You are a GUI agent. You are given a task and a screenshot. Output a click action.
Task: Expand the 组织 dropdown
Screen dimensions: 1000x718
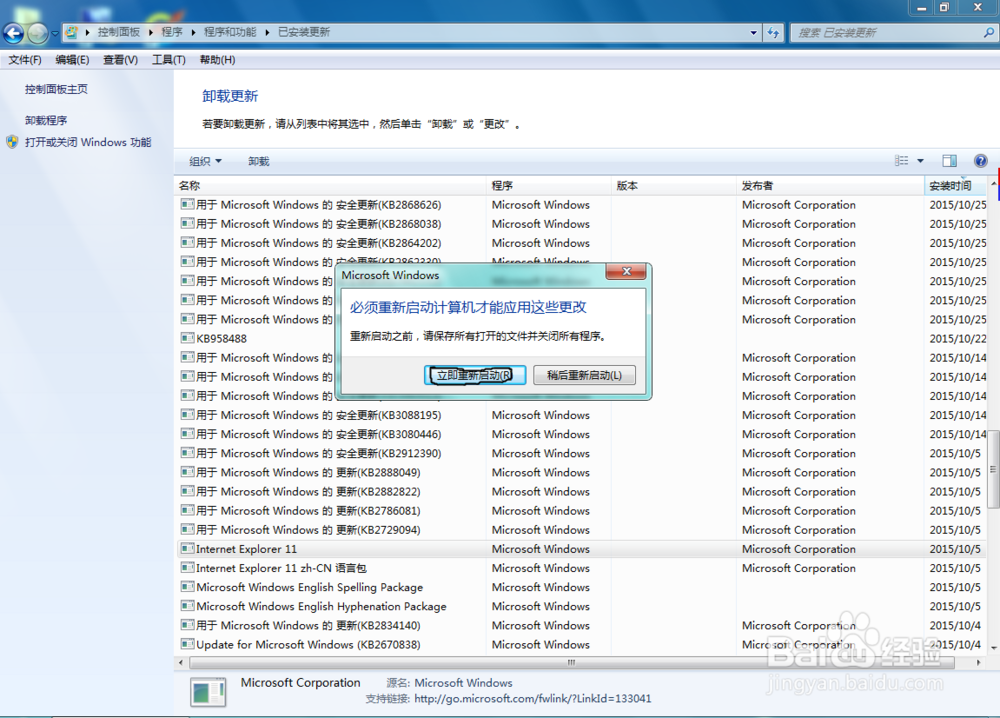coord(205,161)
